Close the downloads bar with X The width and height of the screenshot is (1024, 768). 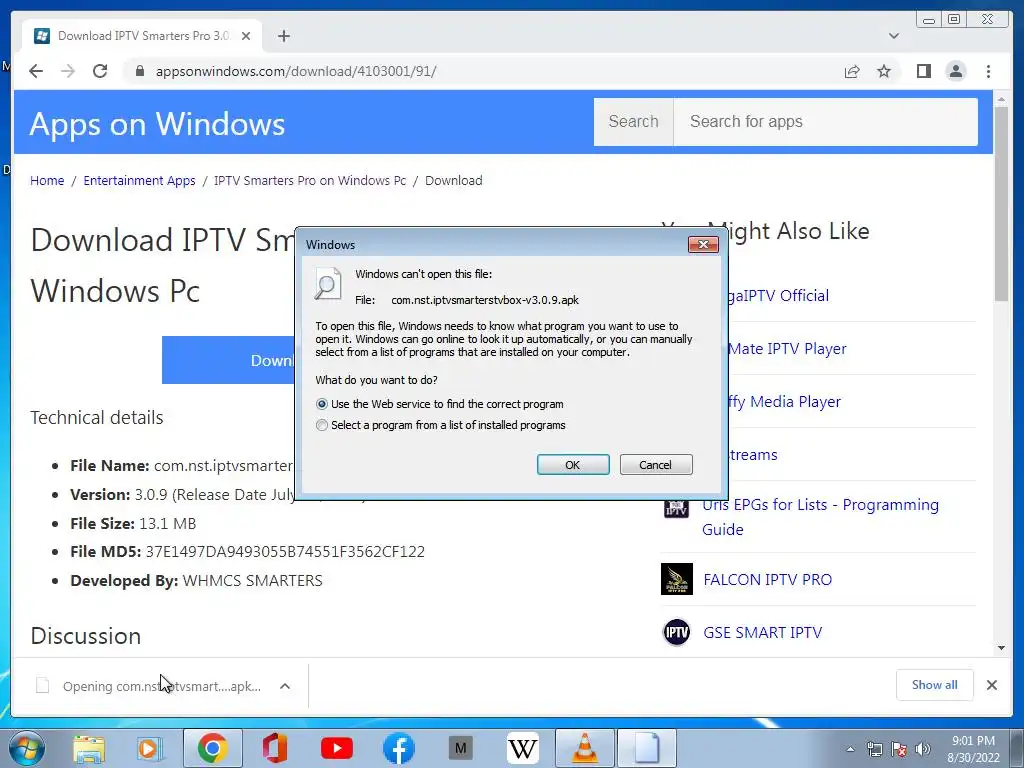(991, 685)
